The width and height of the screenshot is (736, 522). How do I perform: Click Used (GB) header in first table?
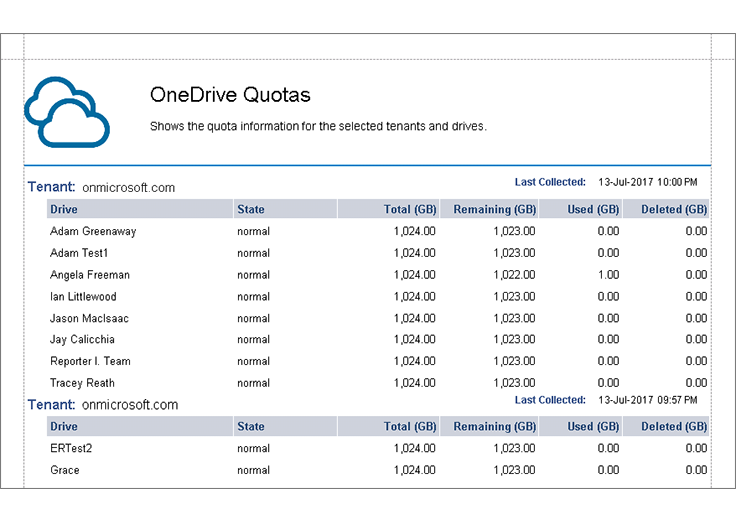581,209
